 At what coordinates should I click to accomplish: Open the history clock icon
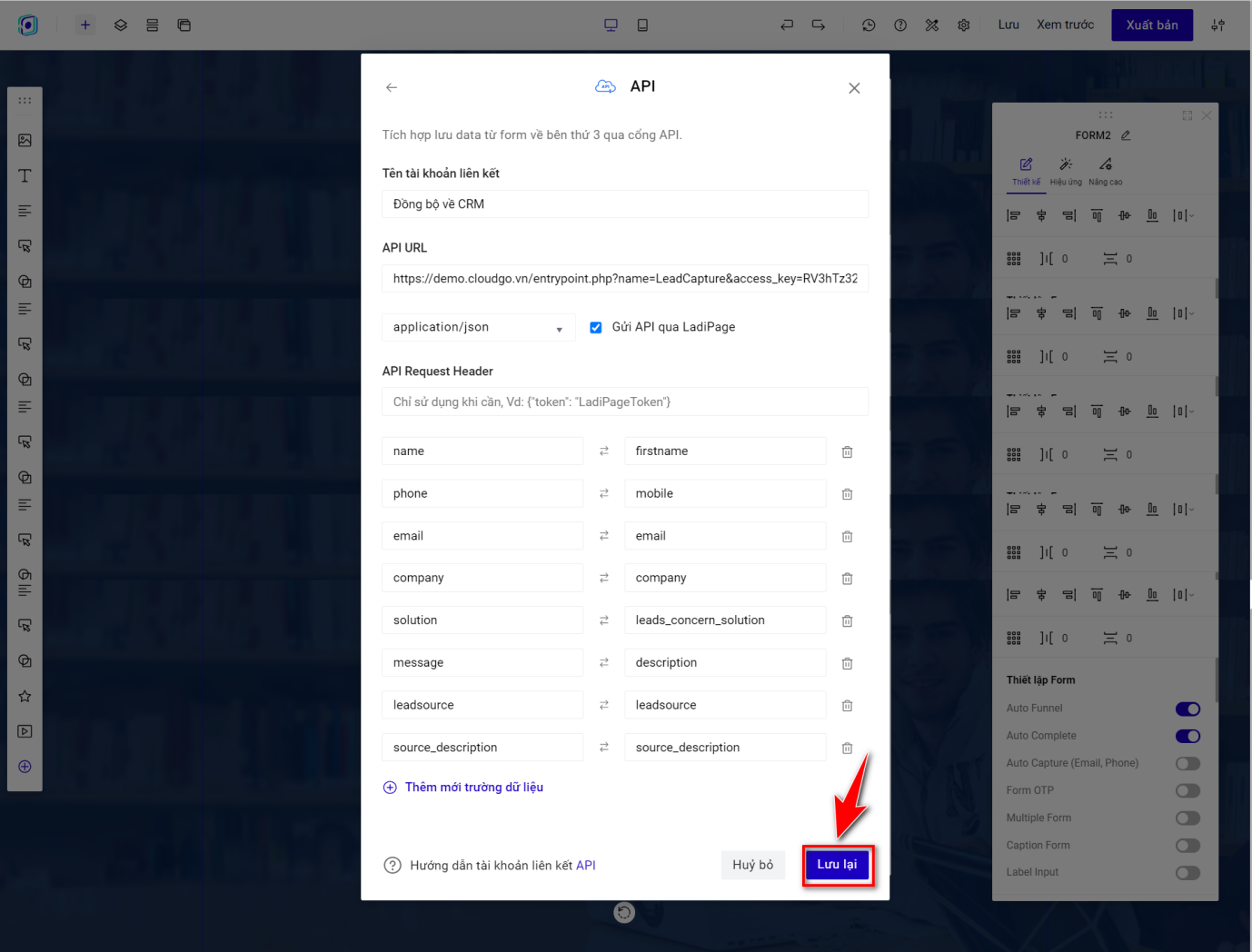869,25
